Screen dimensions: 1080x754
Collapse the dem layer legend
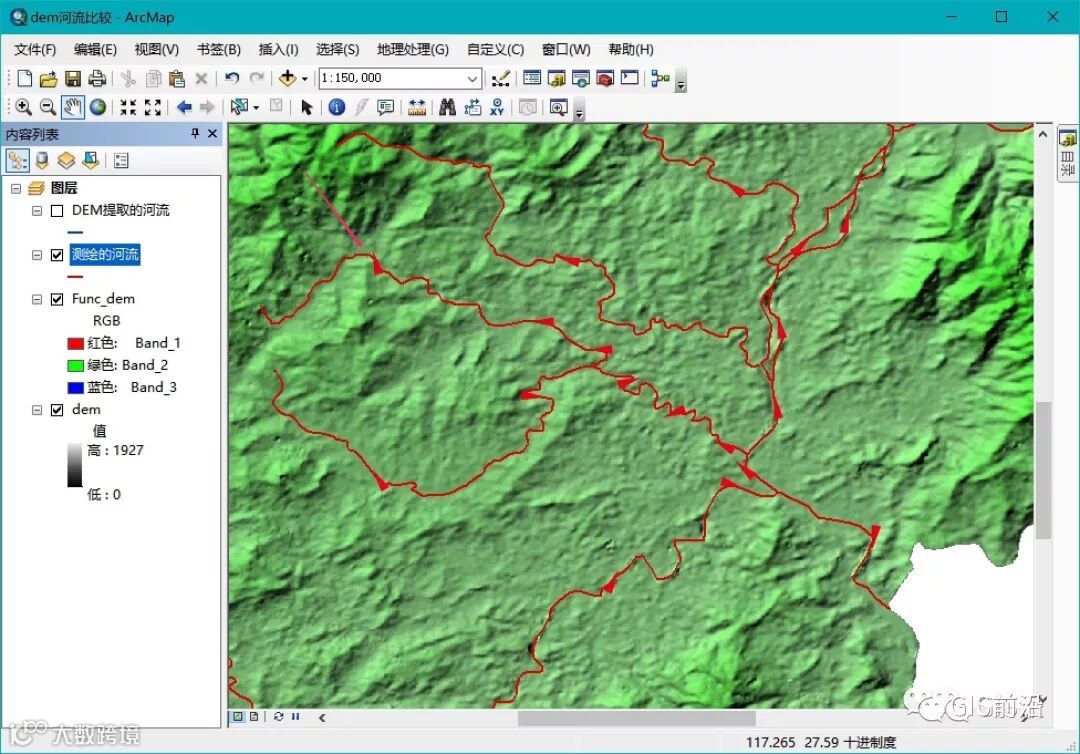37,410
